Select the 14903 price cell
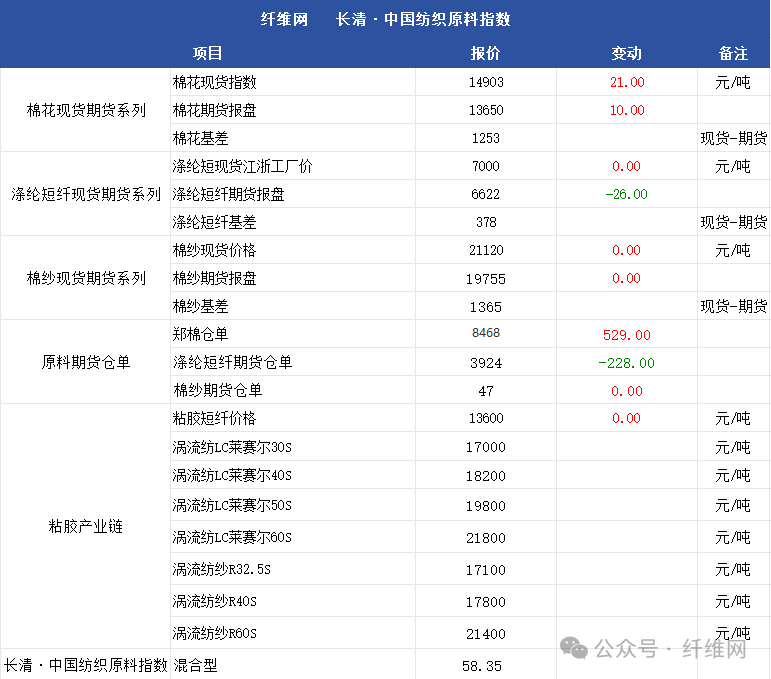Screen dimensions: 771x679 coord(485,82)
